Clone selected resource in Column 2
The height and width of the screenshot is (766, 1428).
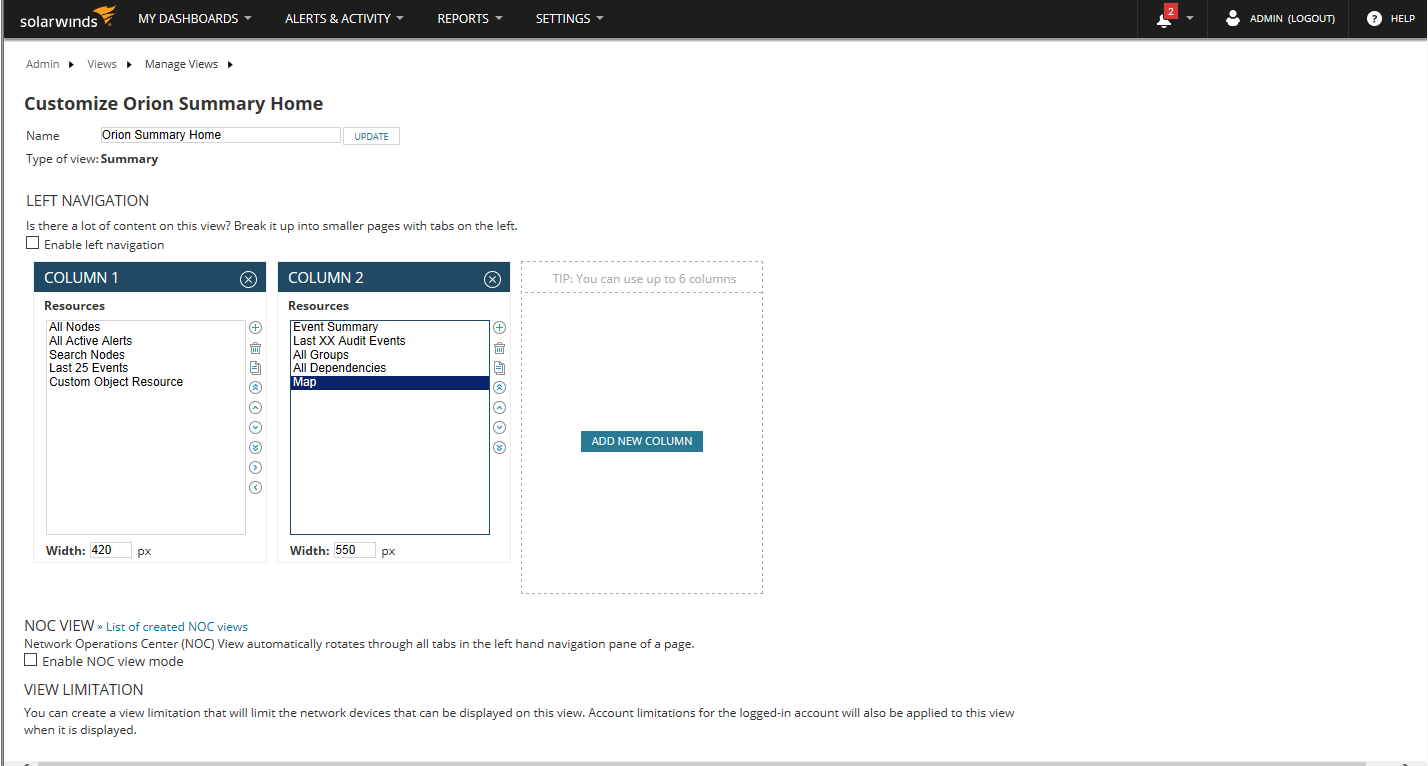point(500,367)
